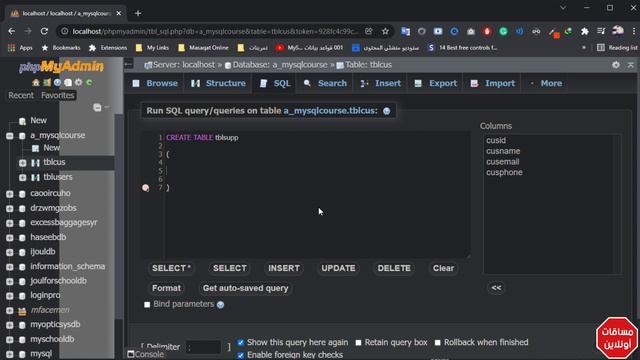Open the Export tab
The image size is (640, 360).
[436, 83]
